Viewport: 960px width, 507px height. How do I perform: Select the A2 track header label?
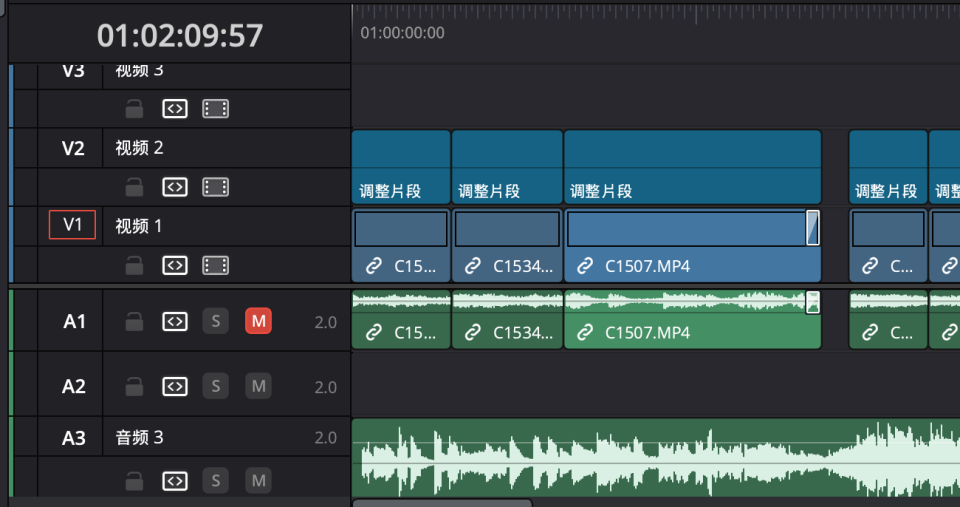[x=74, y=386]
